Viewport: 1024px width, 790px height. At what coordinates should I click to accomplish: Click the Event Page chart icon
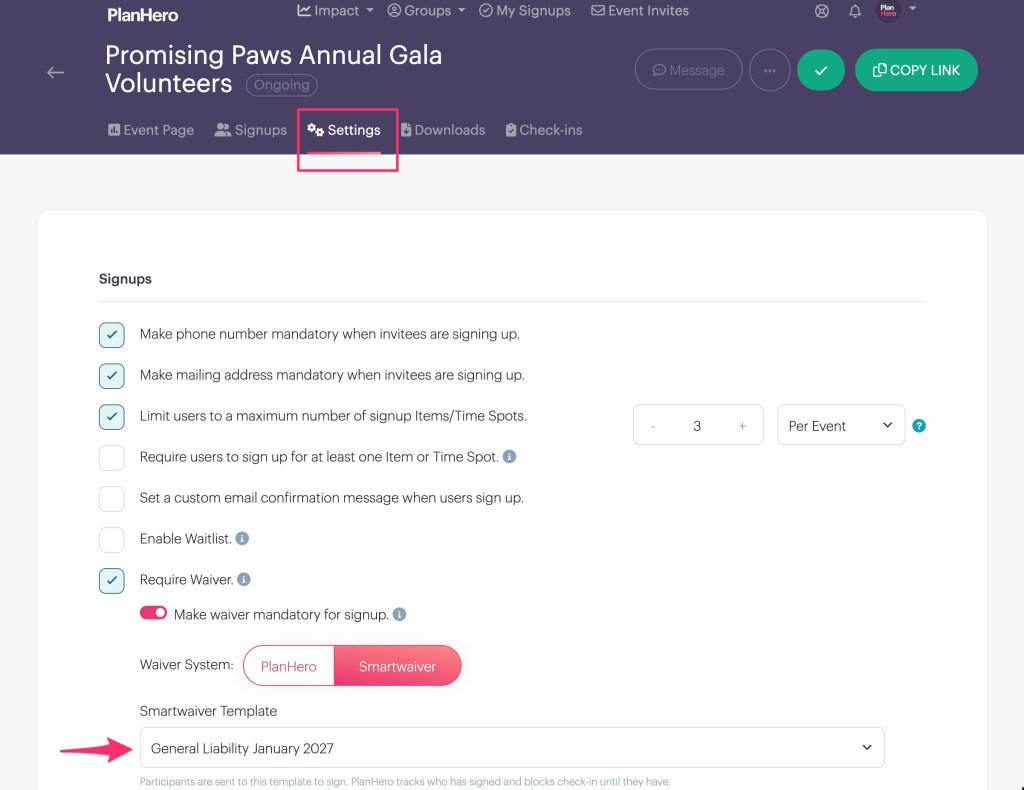[114, 130]
